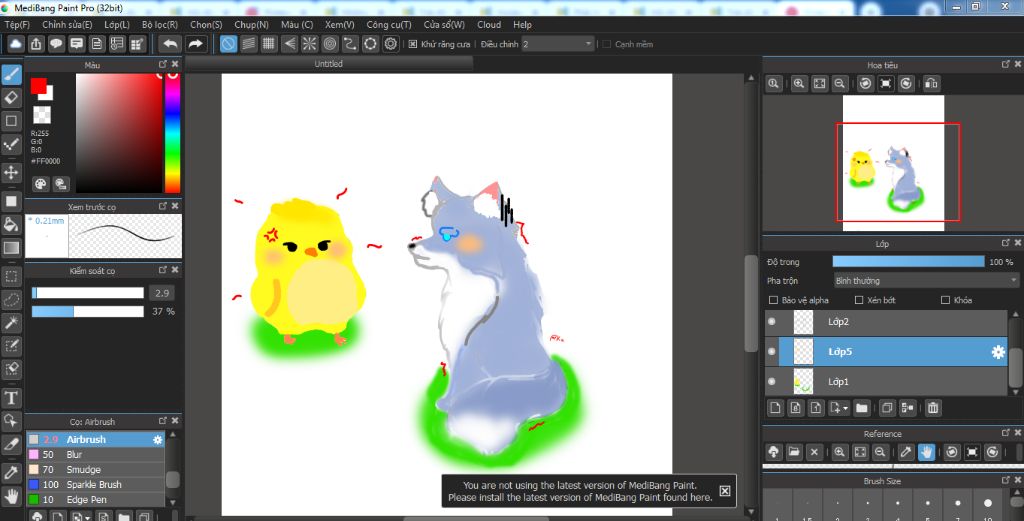Open the Cloud menu
Viewport: 1024px width, 521px height.
489,25
